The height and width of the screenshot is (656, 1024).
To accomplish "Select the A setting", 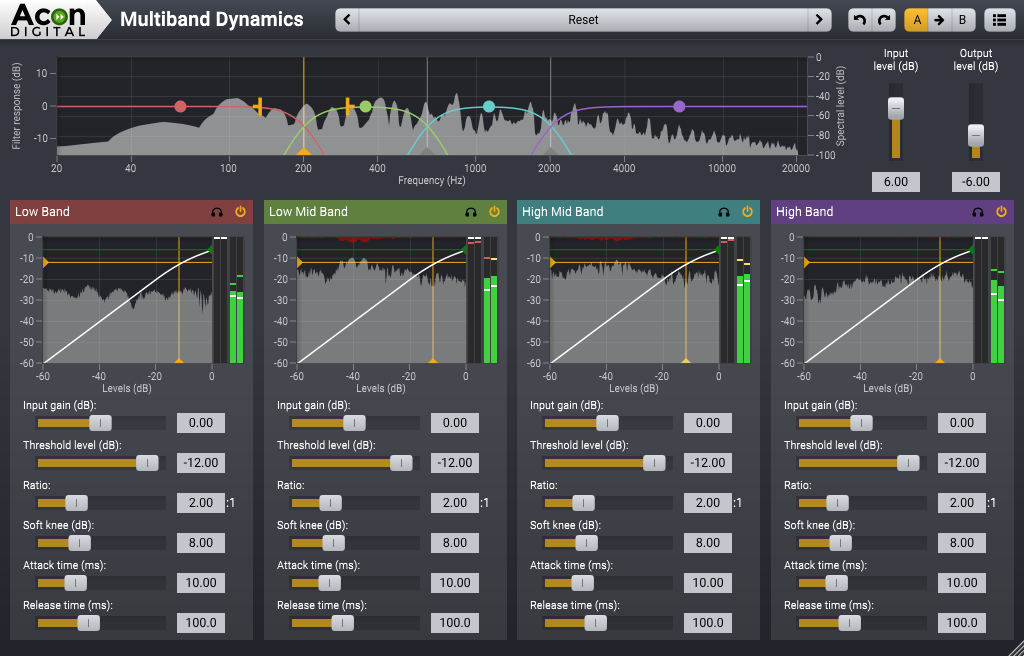I will 915,19.
